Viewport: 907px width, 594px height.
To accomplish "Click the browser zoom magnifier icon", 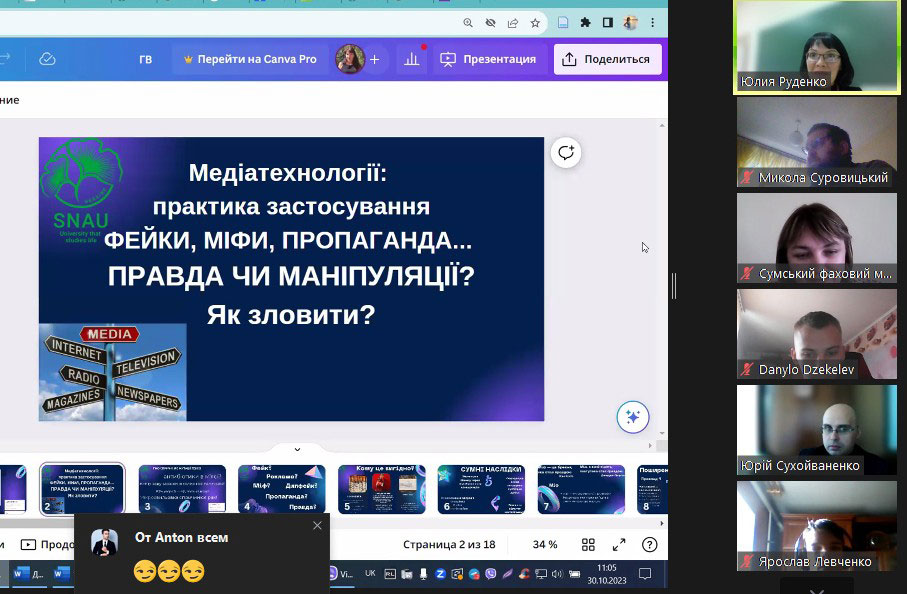I will [x=468, y=23].
